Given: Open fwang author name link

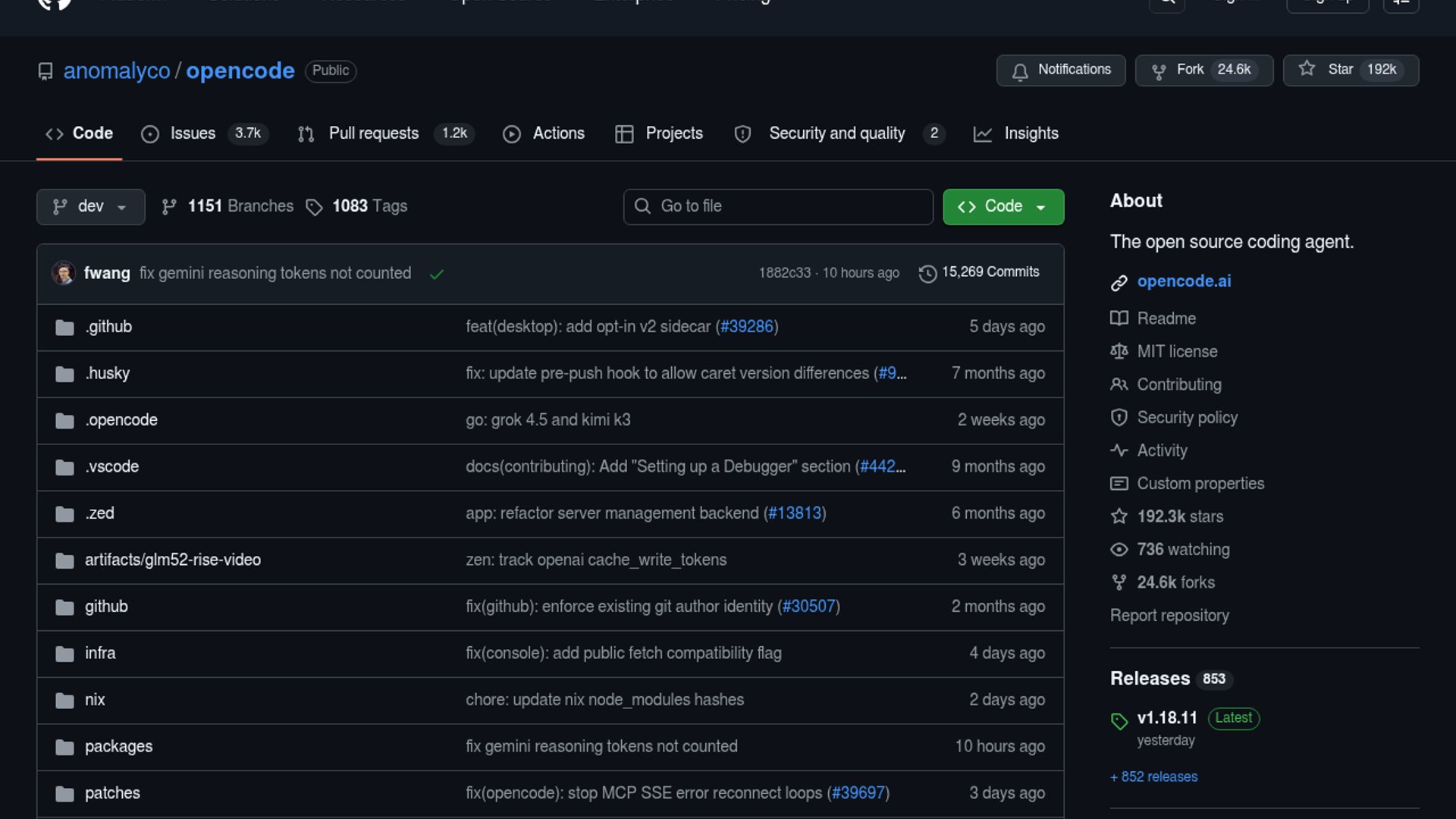Looking at the screenshot, I should point(107,273).
